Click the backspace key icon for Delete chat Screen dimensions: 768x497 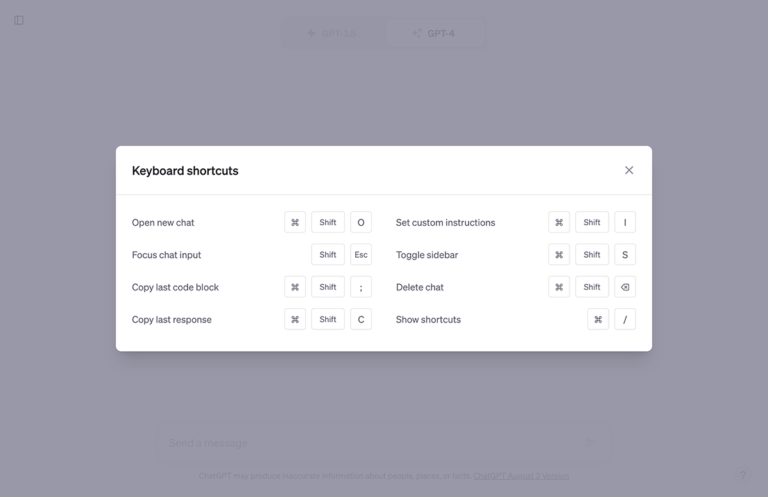click(x=625, y=287)
